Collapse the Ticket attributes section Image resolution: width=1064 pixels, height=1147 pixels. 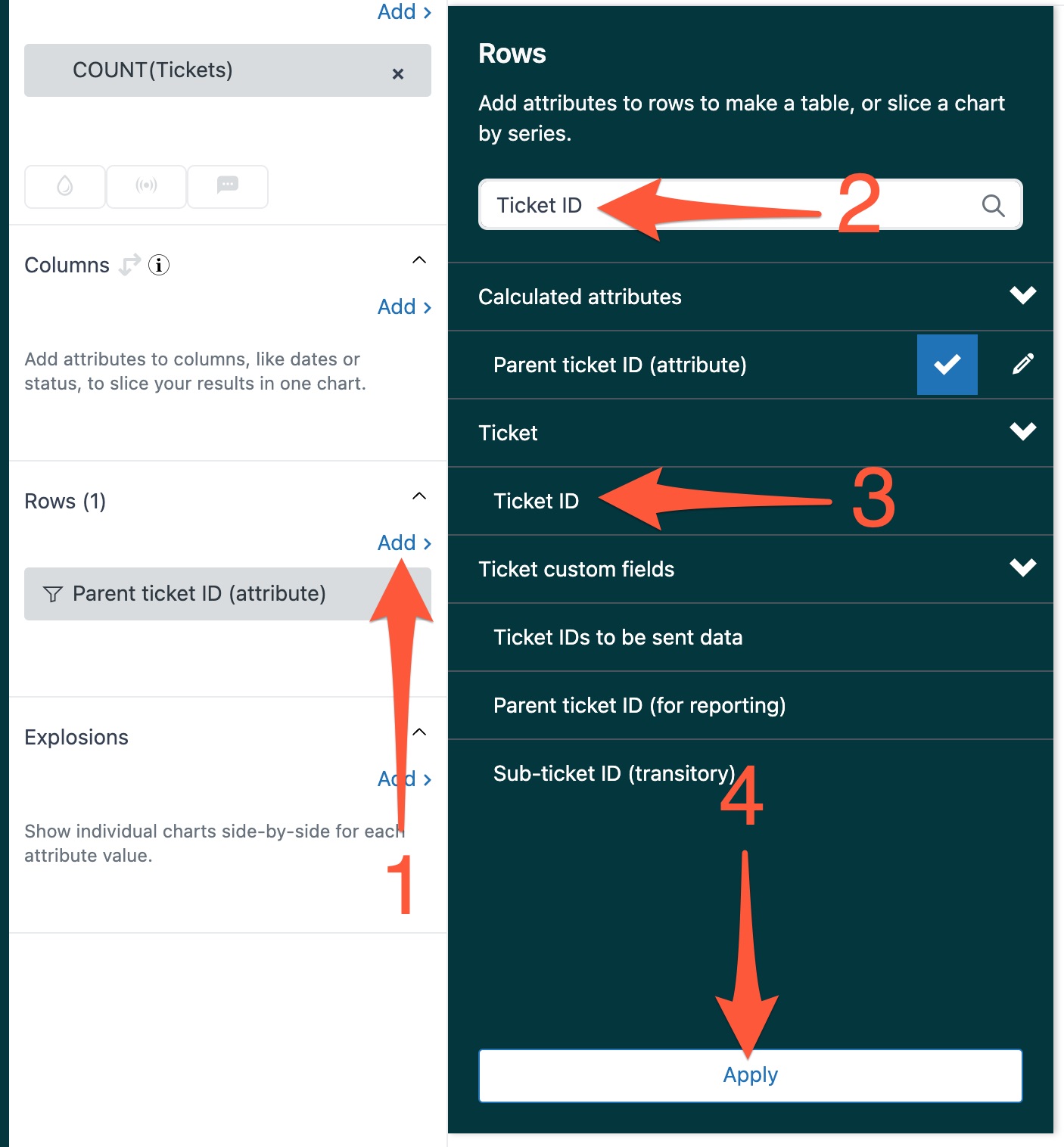(x=1022, y=432)
